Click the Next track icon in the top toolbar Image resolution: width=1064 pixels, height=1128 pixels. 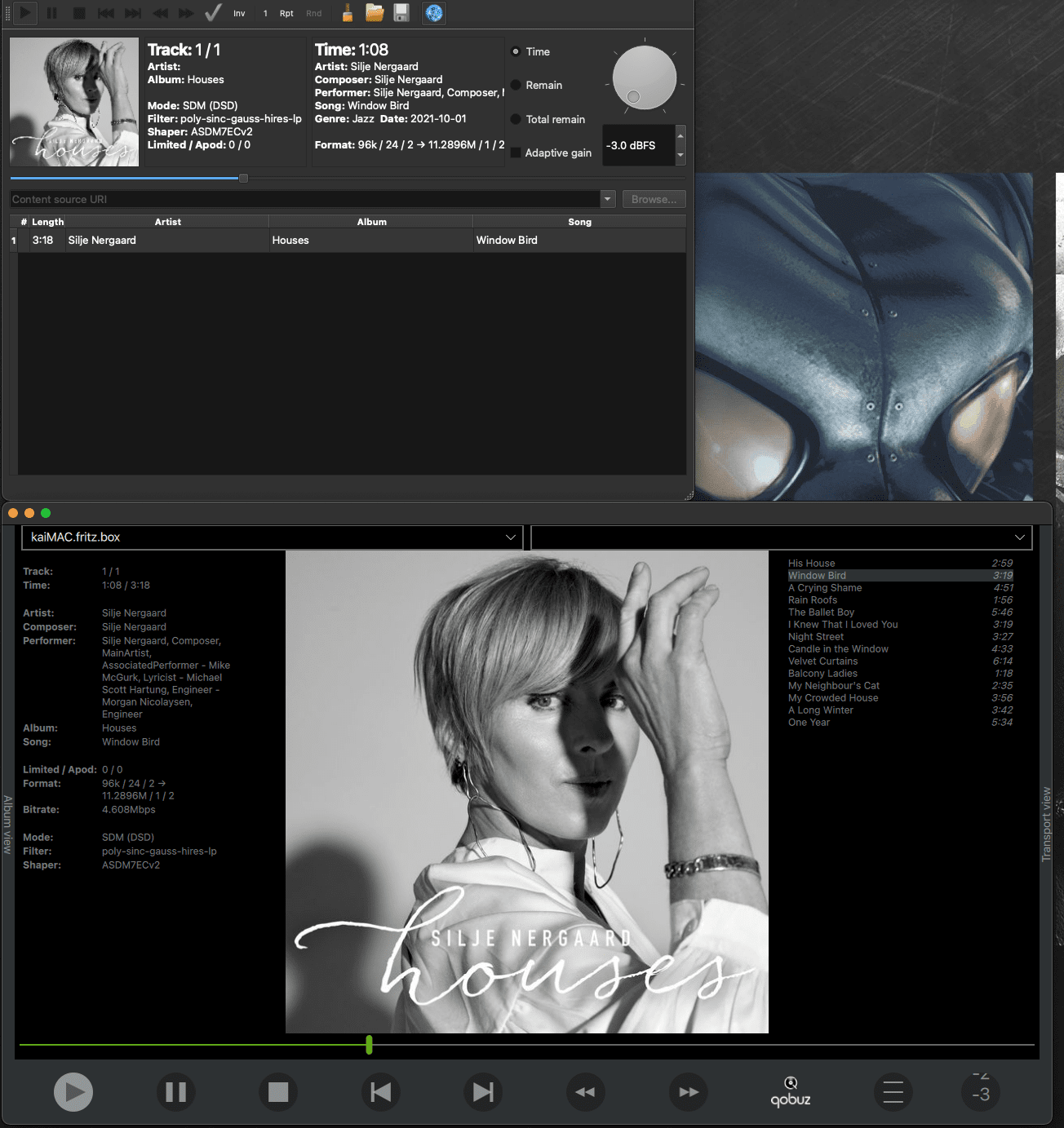point(133,13)
